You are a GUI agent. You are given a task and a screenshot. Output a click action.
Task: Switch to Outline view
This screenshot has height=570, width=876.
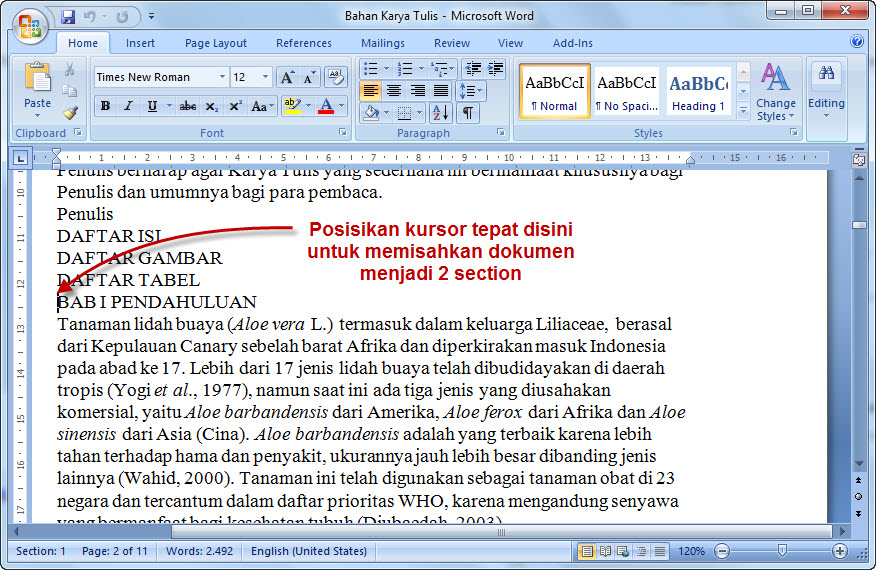point(641,552)
